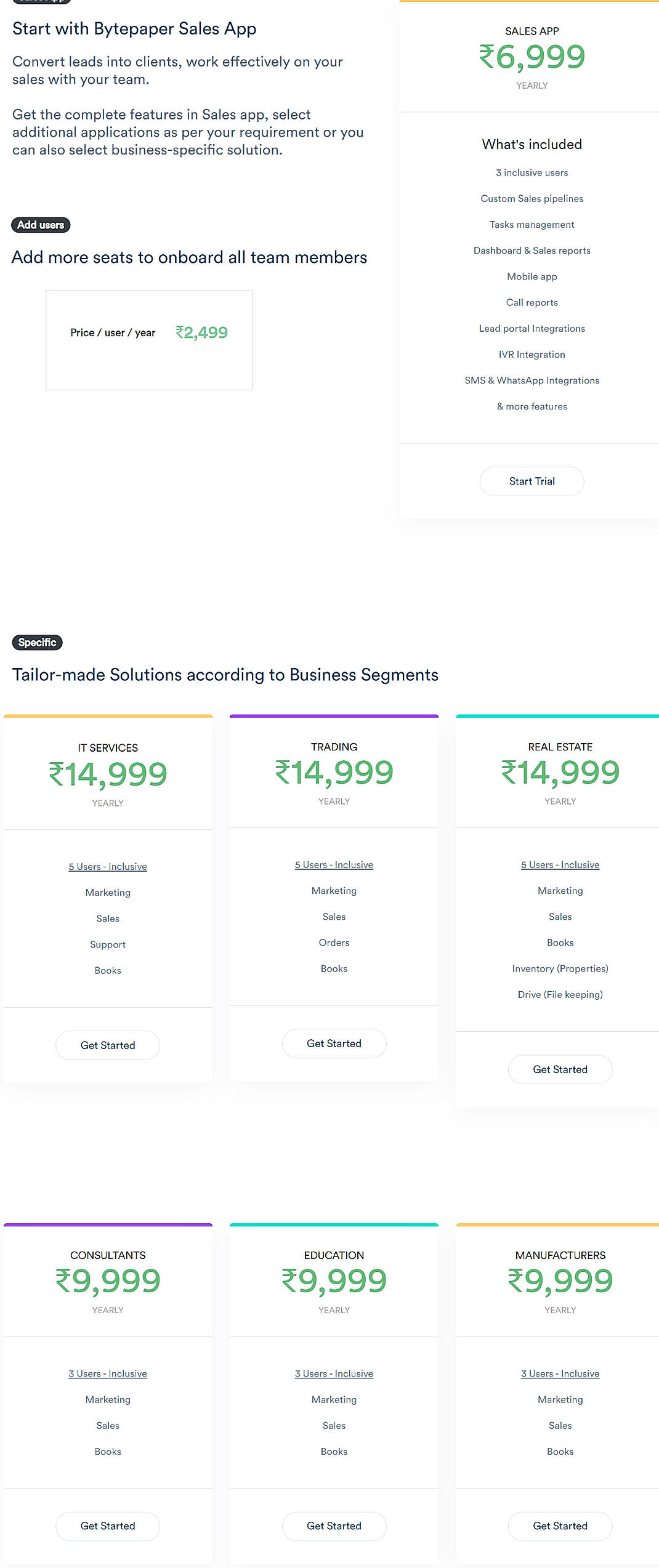Click Get Started under Manufacturers plan
The image size is (659, 1568).
point(559,1526)
